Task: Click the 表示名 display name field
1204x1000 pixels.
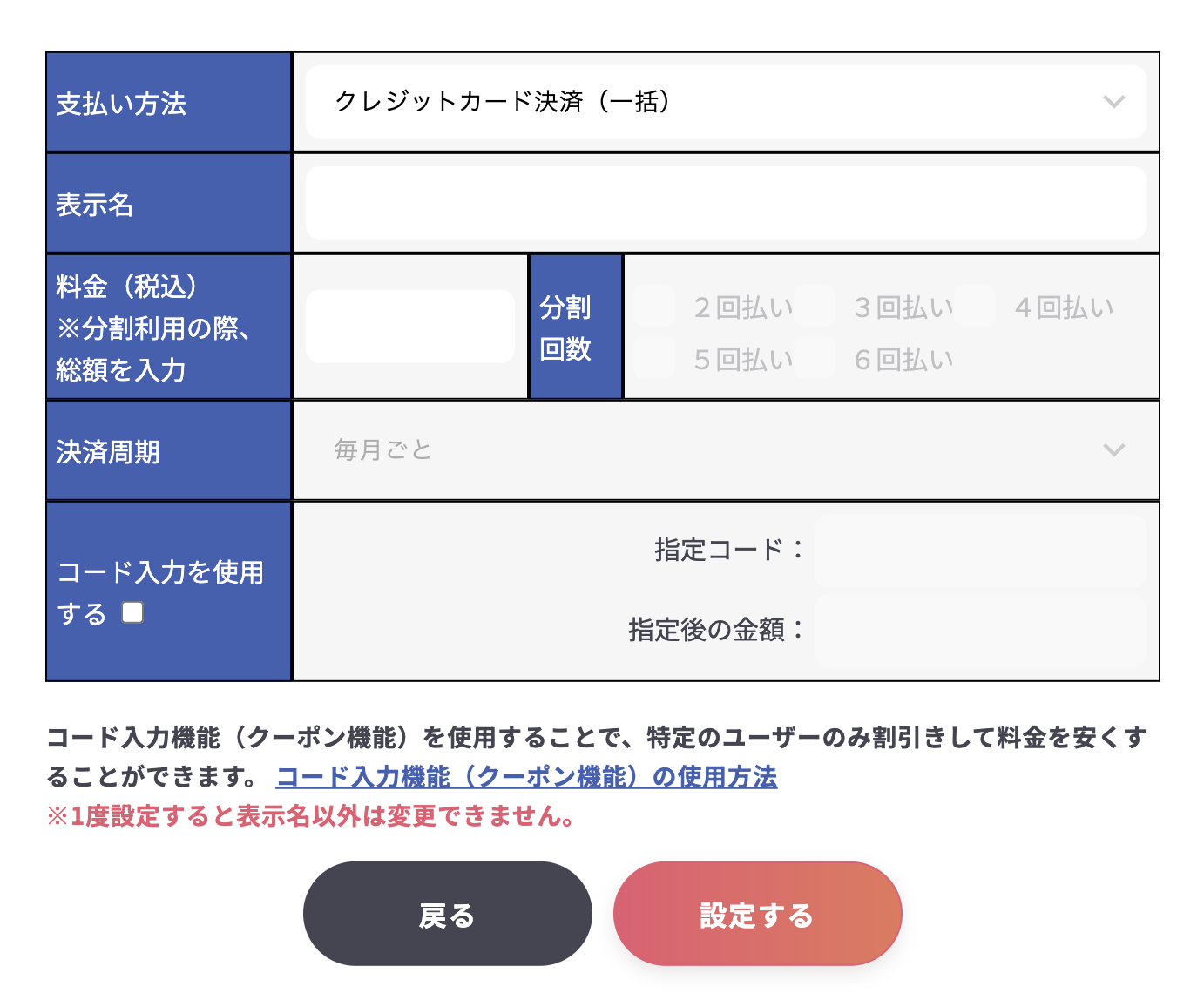Action: 726,201
